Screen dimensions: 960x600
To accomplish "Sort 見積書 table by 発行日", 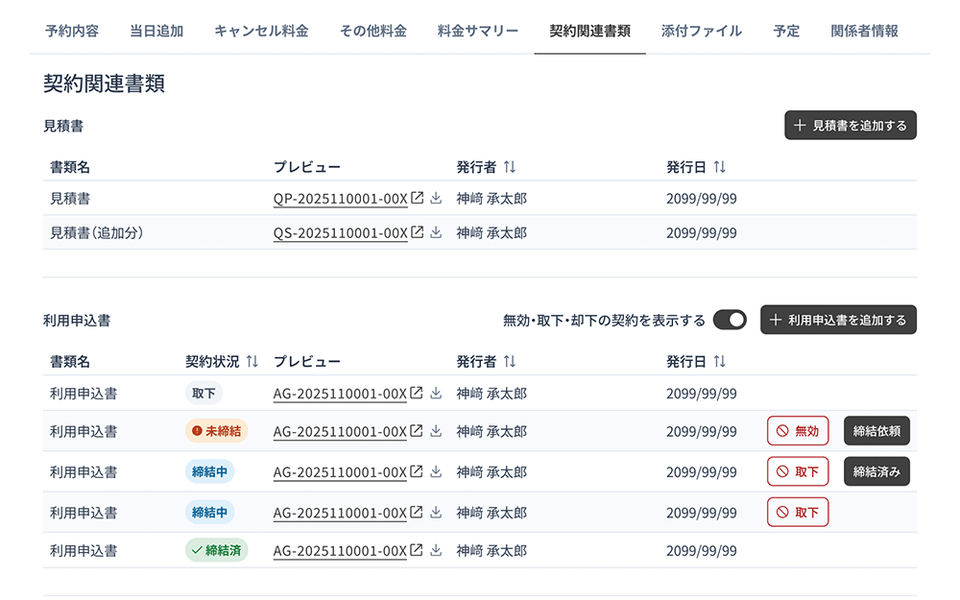I will click(719, 167).
